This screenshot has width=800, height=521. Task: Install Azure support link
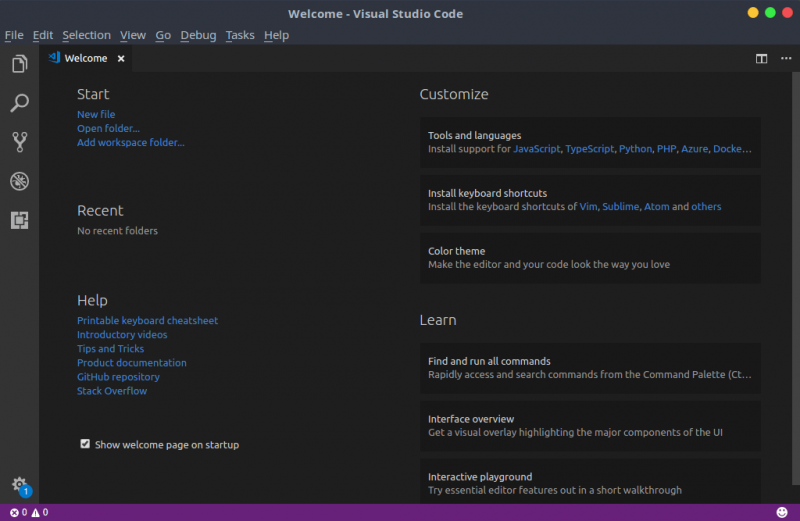tap(694, 149)
